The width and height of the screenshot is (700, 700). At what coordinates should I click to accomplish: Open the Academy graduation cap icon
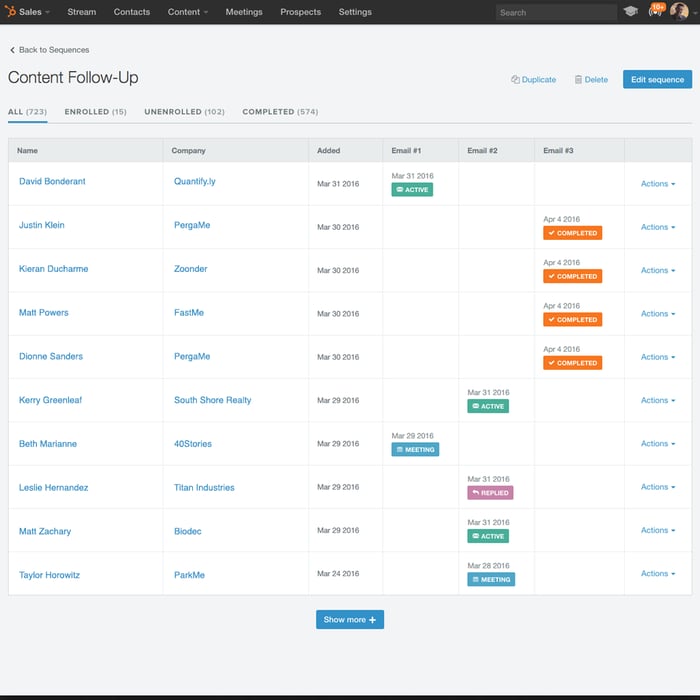[x=630, y=12]
